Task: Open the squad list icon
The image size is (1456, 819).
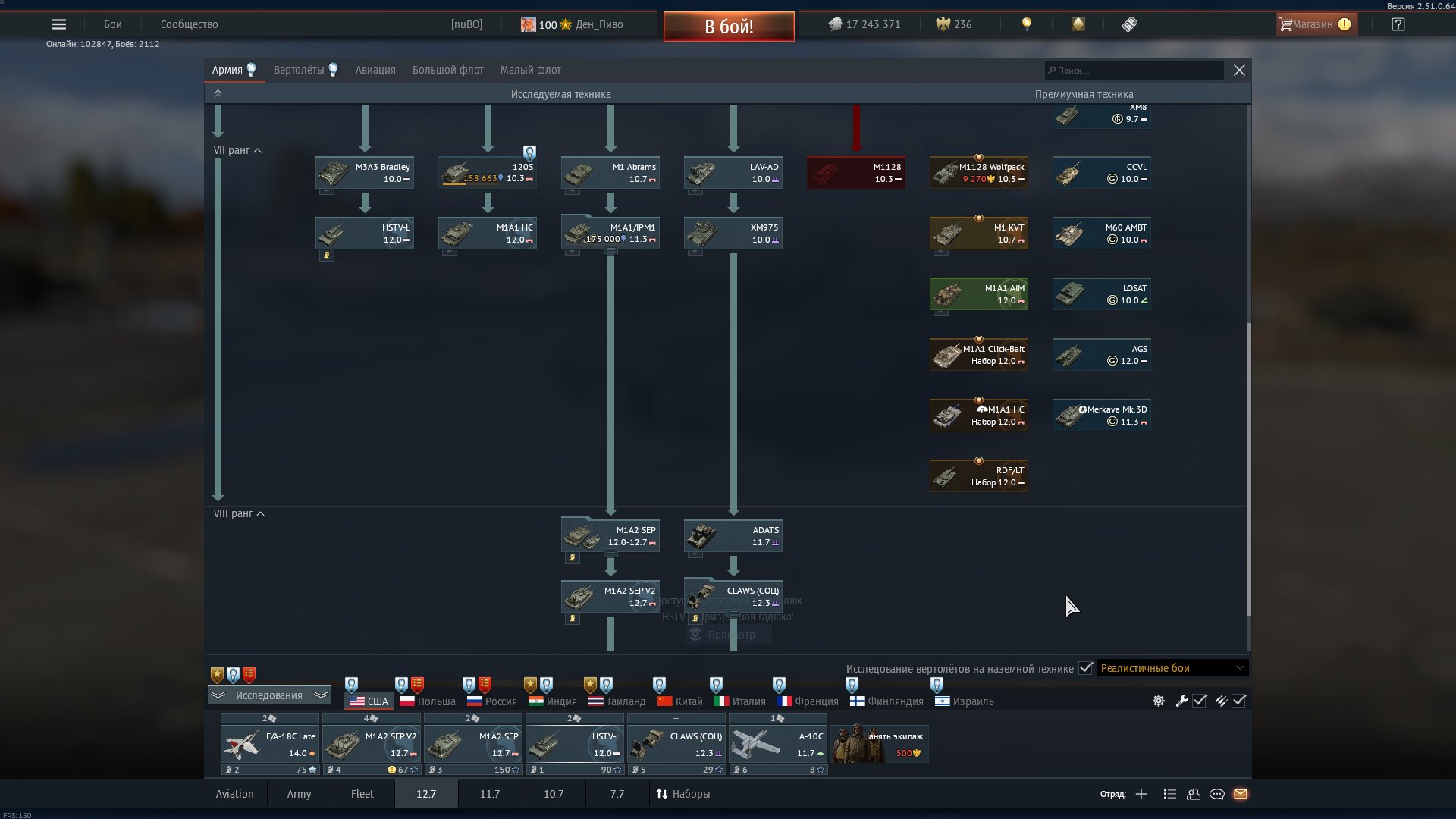Action: pyautogui.click(x=1170, y=794)
